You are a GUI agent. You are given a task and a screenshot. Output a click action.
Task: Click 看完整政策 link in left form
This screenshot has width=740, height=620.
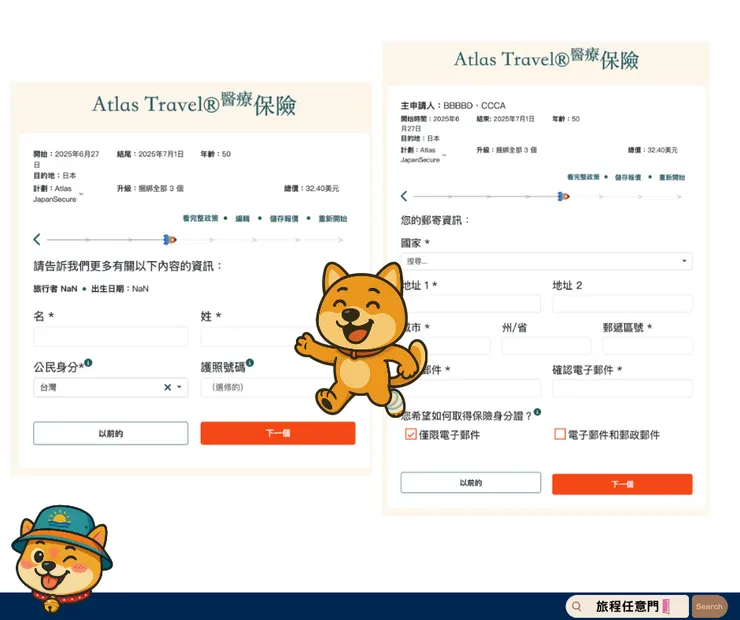201,218
